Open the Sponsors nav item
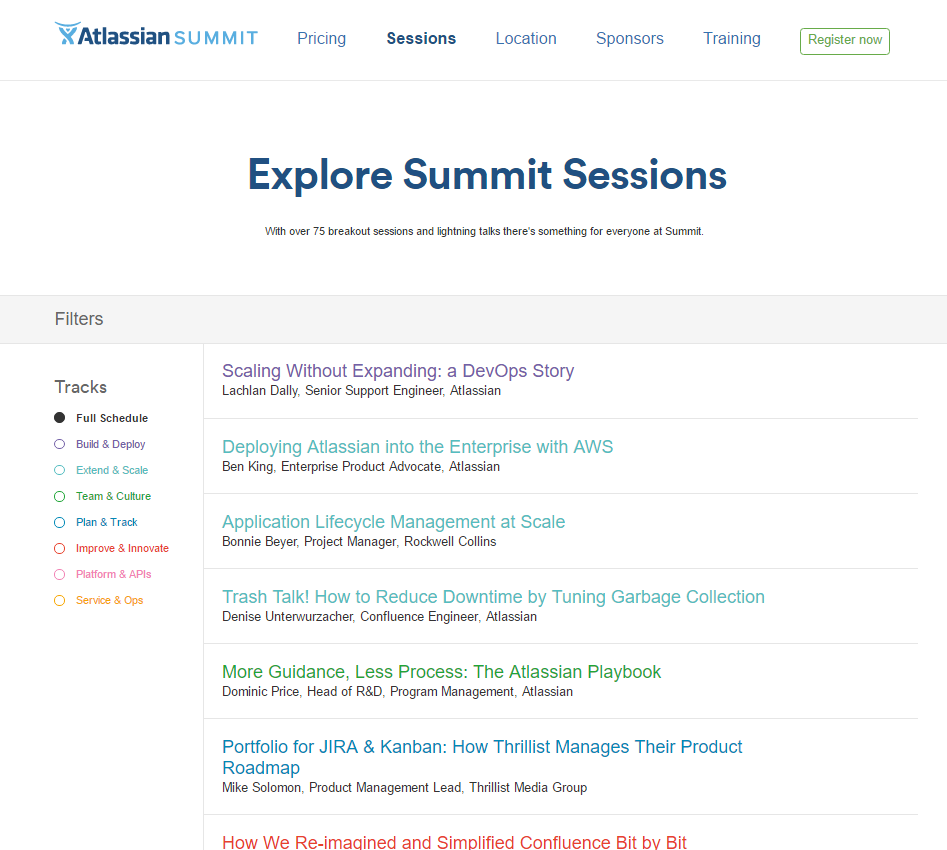This screenshot has height=850, width=947. coord(629,39)
